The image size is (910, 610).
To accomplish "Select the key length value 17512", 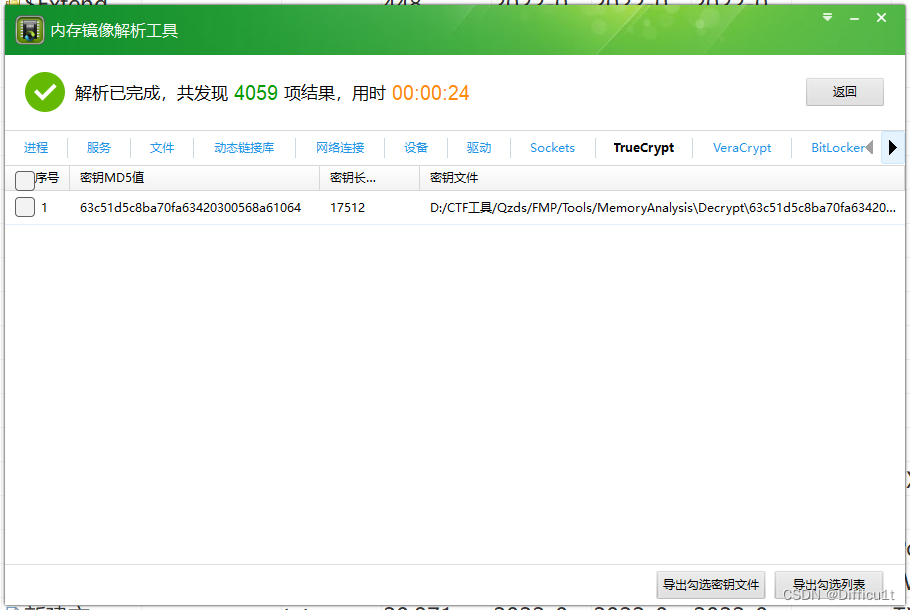I will tap(347, 207).
